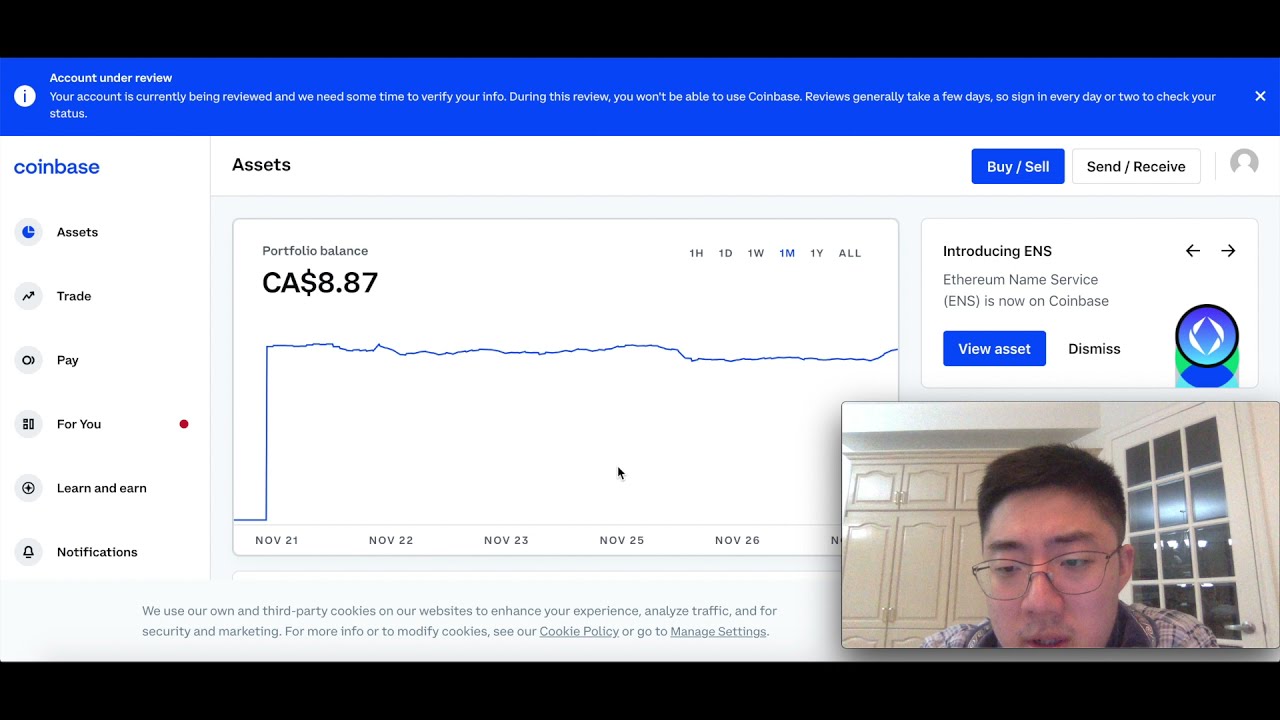This screenshot has width=1280, height=720.
Task: Click the For You sidebar icon
Action: point(28,424)
